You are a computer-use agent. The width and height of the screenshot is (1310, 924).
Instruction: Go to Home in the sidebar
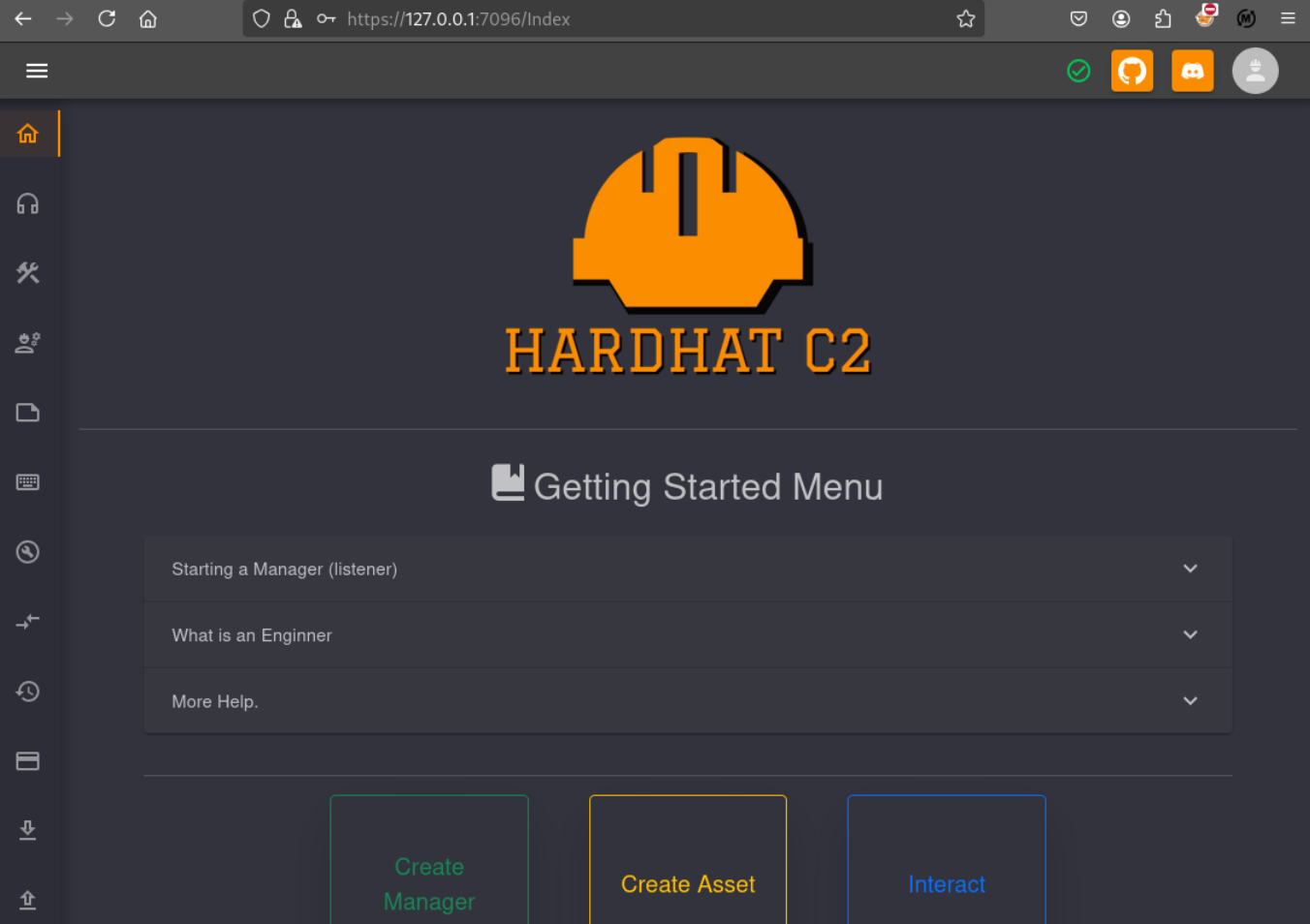[28, 134]
